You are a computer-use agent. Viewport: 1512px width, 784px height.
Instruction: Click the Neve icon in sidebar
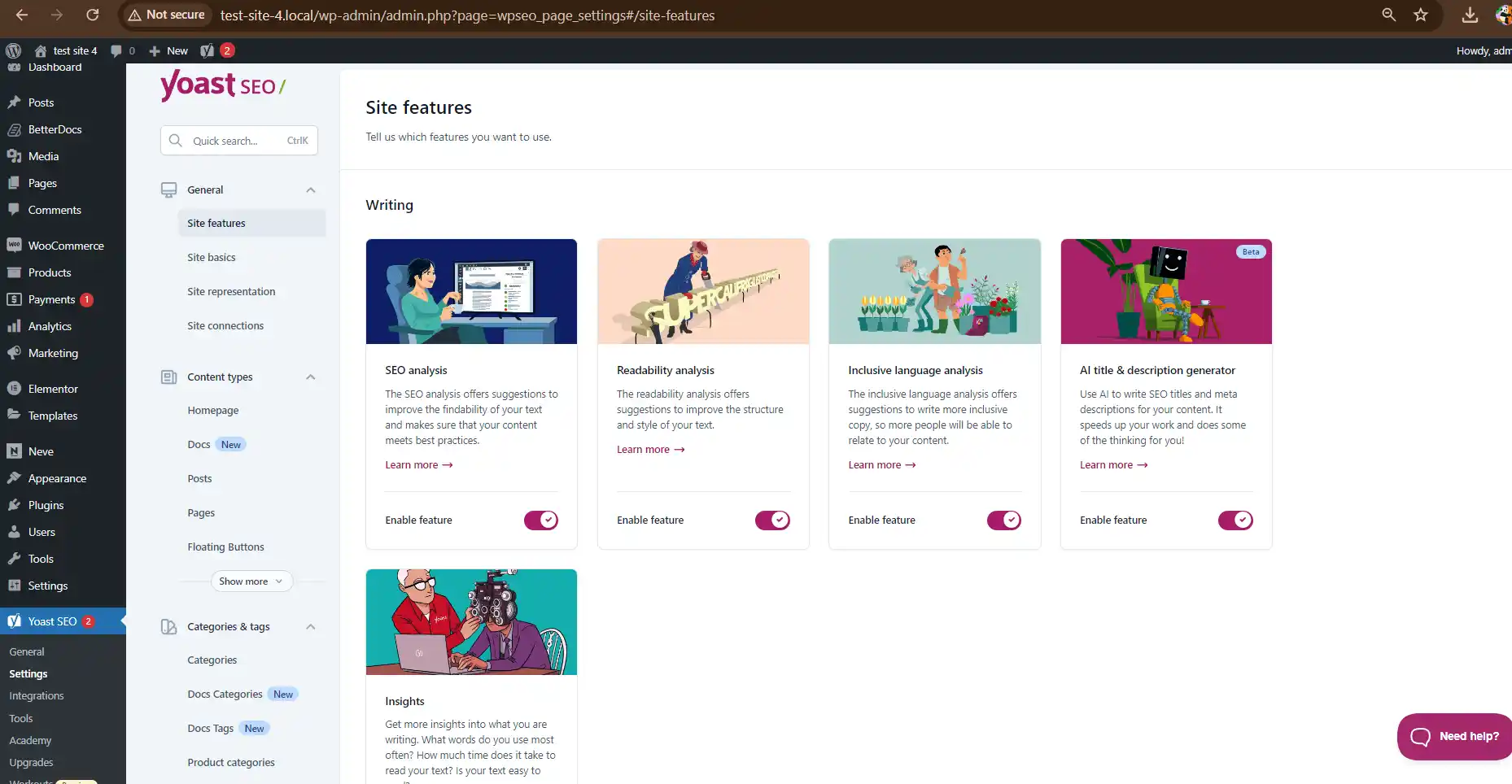pos(14,451)
